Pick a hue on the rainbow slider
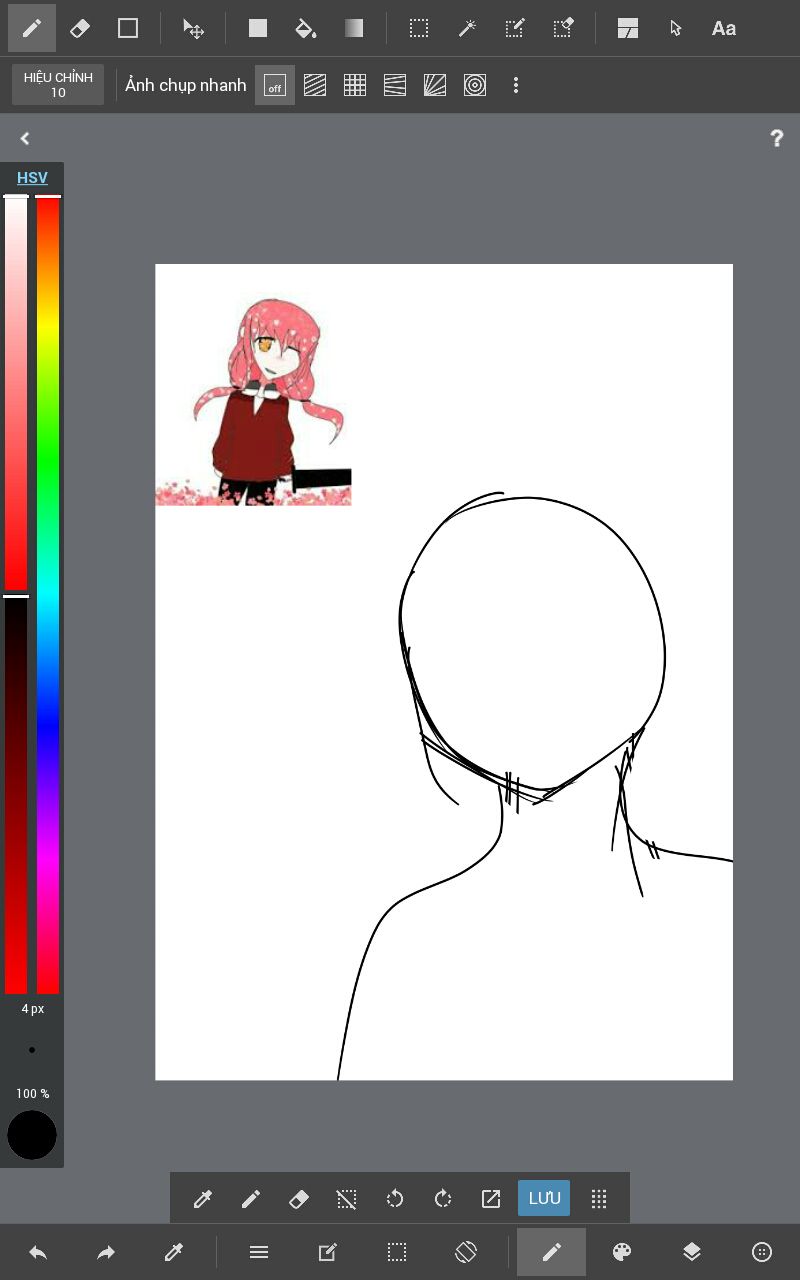Screen dimensions: 800x1280 click(x=48, y=594)
